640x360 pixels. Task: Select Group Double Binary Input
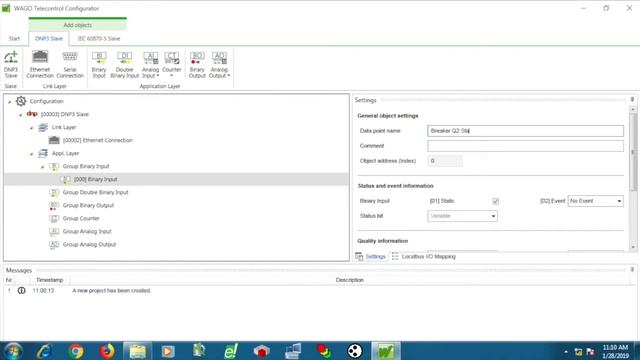(x=96, y=192)
